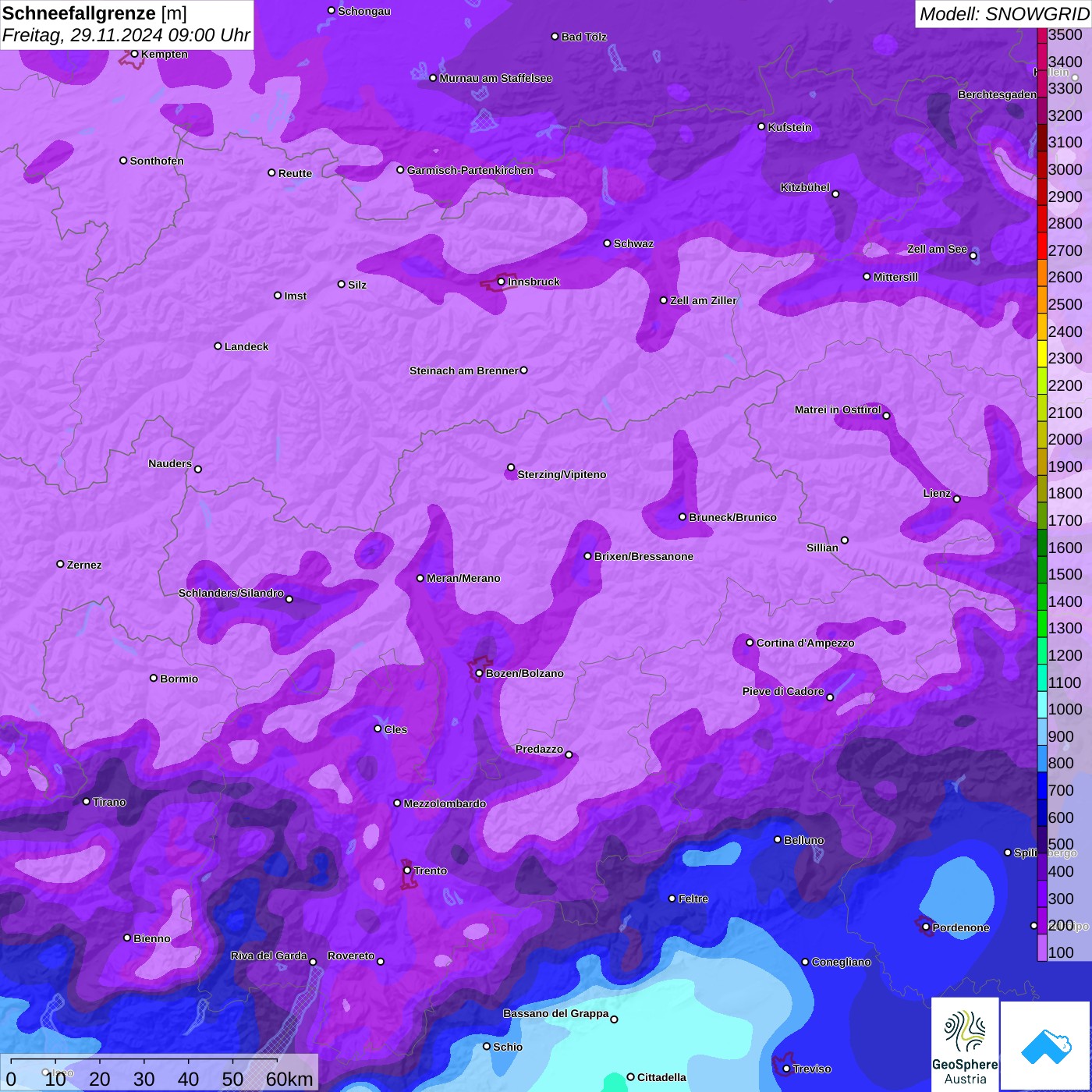Click the Steinach am Brenner label
Image resolution: width=1092 pixels, height=1092 pixels.
(x=463, y=370)
